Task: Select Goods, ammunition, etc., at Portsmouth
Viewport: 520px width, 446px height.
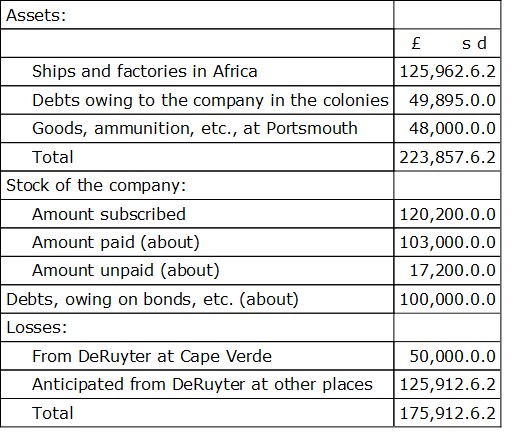Action: 195,128
